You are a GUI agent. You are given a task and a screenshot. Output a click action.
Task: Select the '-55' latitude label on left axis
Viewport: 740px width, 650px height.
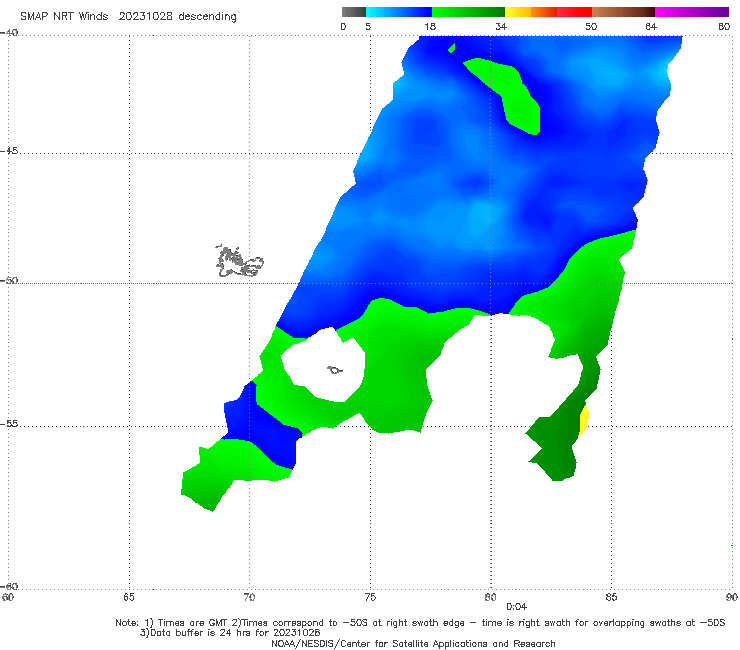click(9, 423)
